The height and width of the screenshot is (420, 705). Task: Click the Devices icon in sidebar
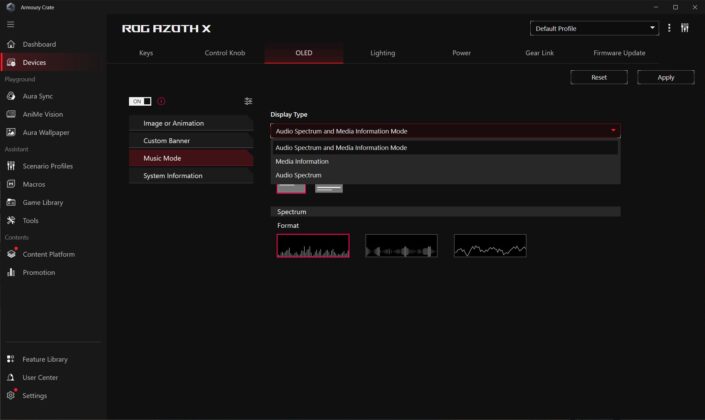coord(11,62)
